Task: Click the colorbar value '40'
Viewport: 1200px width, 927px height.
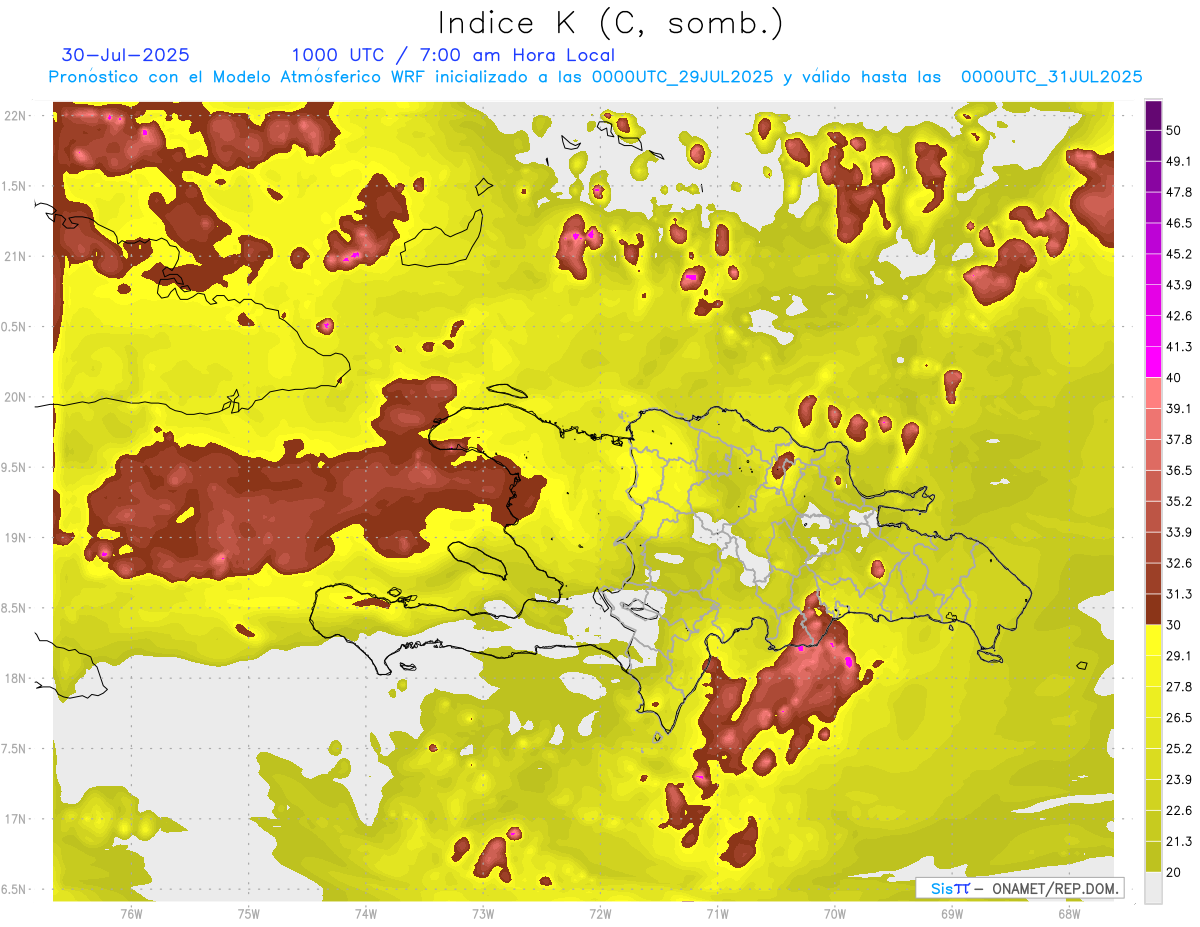Action: coord(1175,378)
